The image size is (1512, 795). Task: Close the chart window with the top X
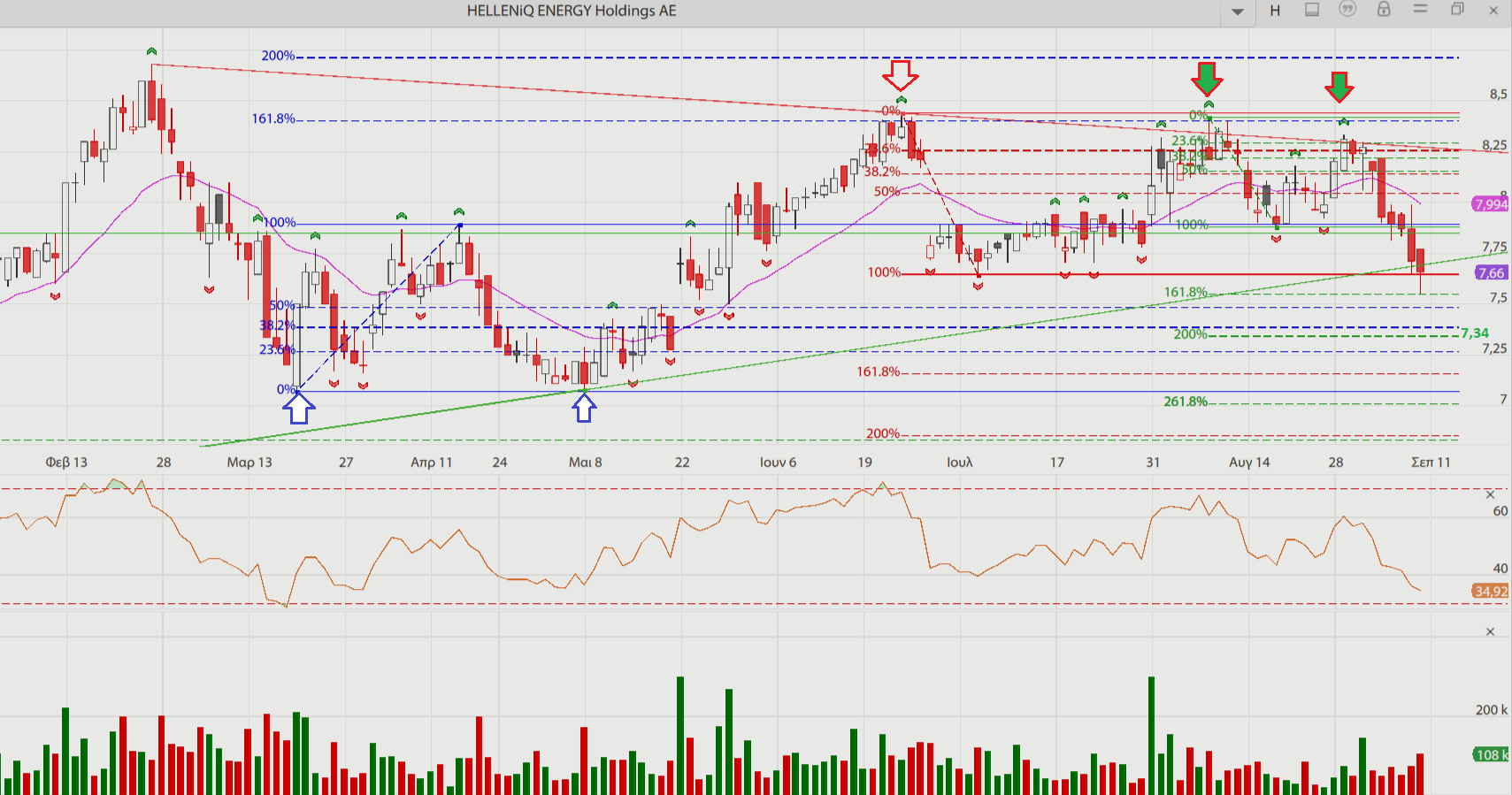point(1493,11)
